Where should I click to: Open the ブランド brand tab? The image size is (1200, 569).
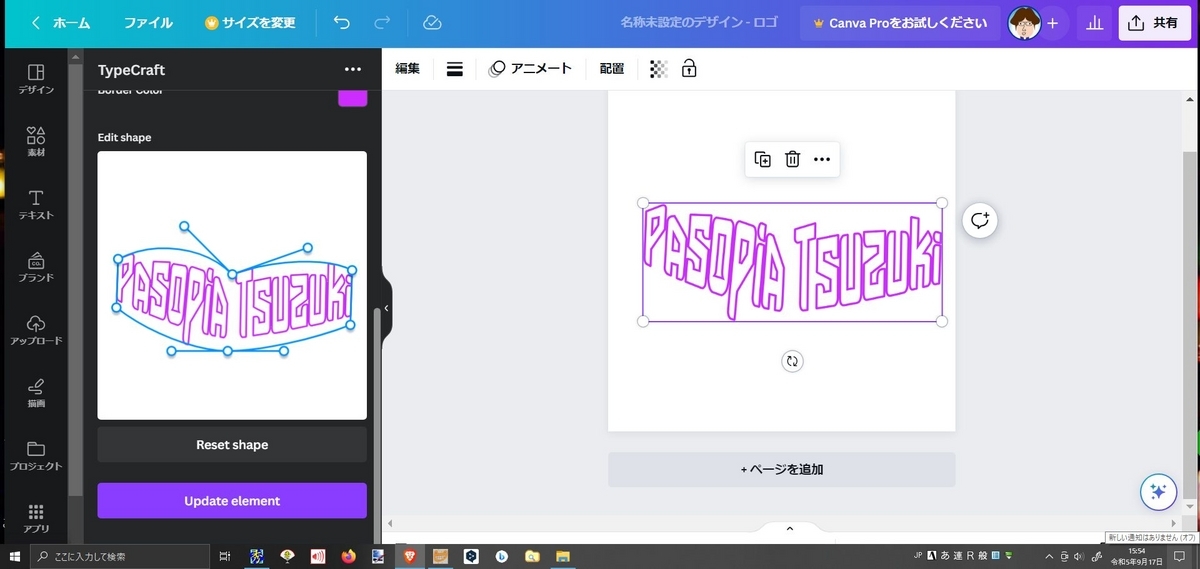click(x=36, y=266)
